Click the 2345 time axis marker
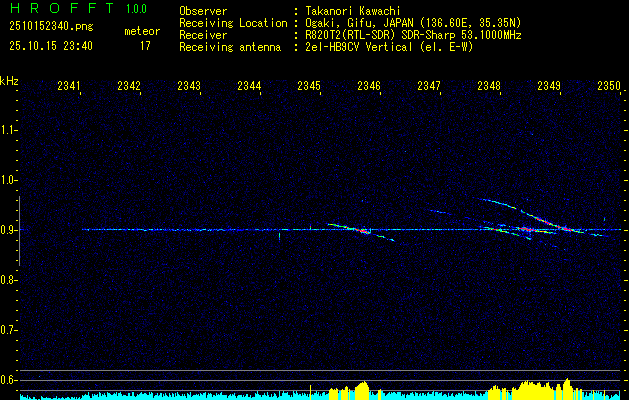Viewport: 629px width, 400px height. 309,86
